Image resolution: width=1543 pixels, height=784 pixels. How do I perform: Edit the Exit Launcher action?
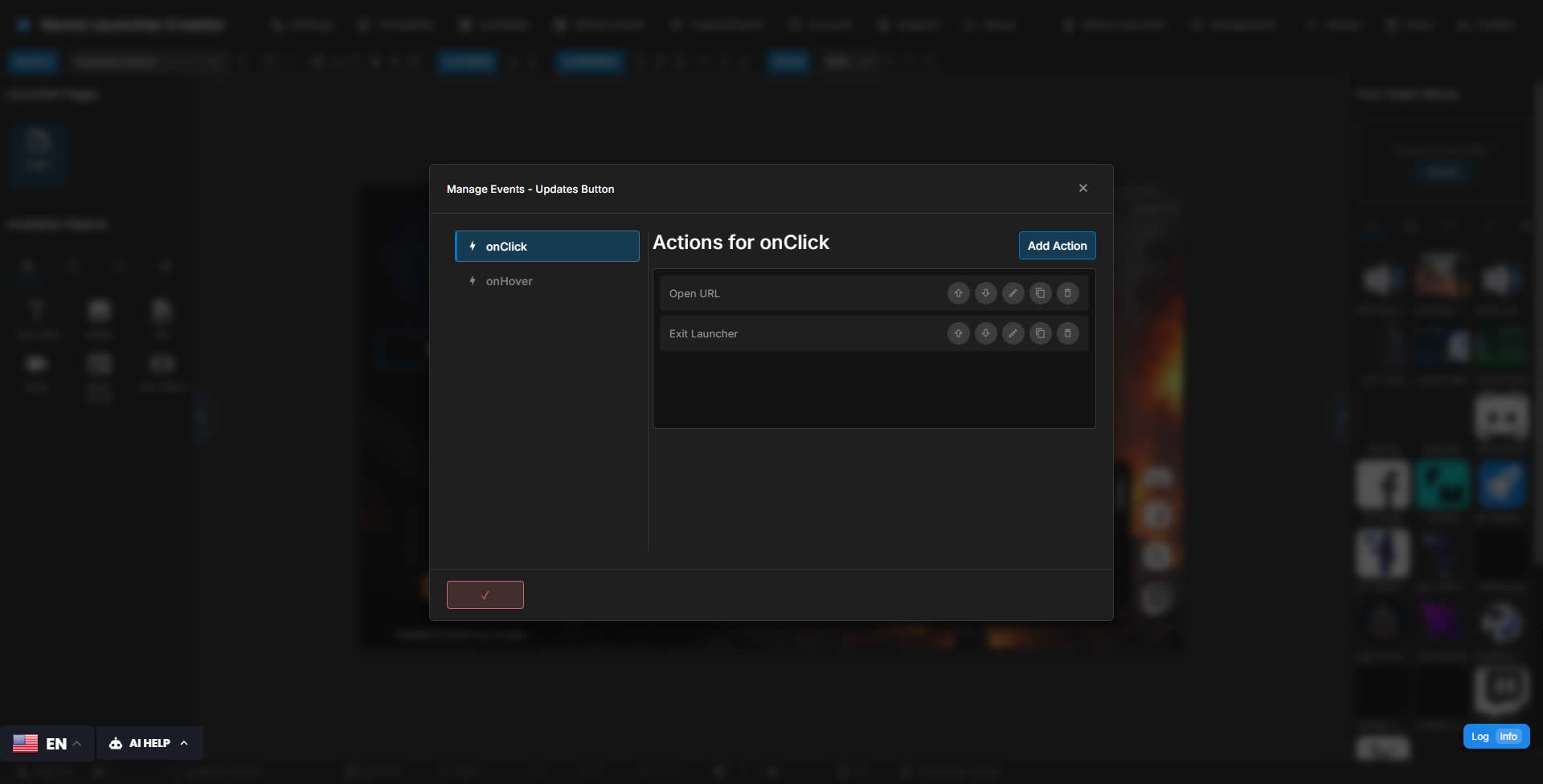[x=1013, y=333]
